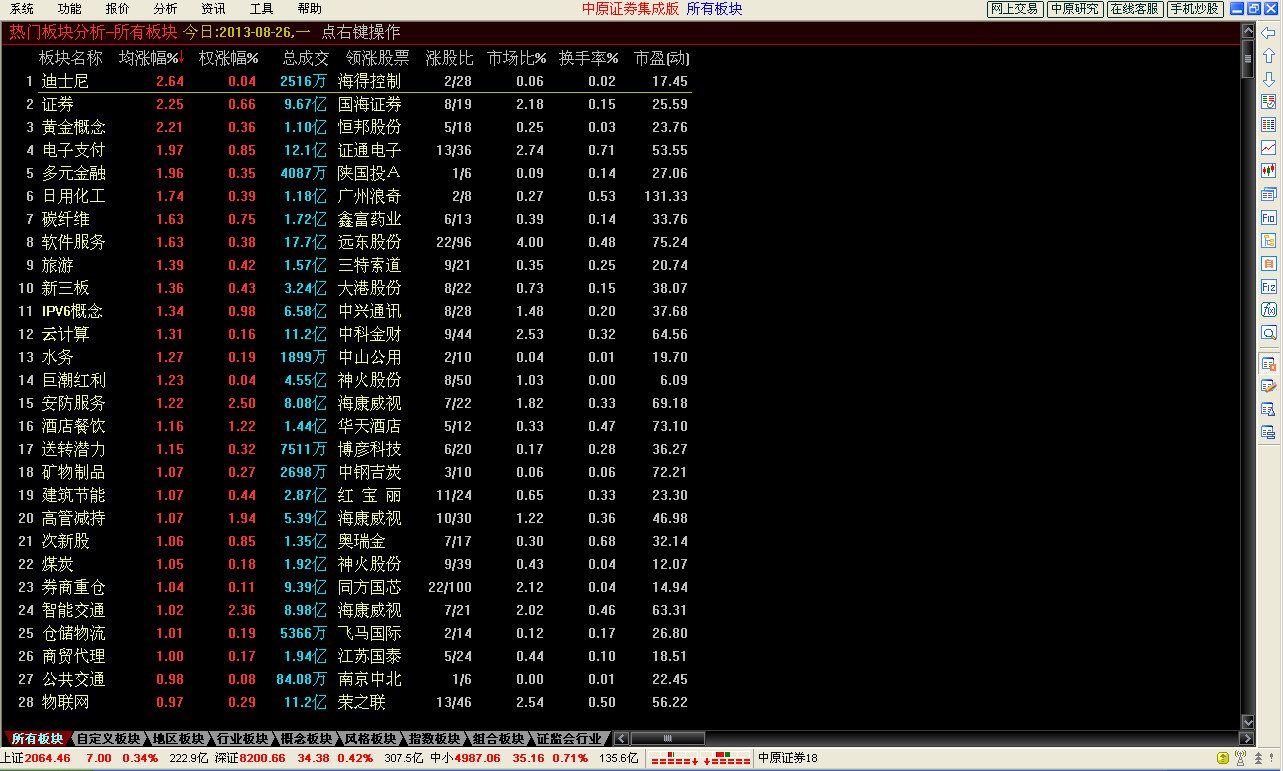Image resolution: width=1283 pixels, height=771 pixels.
Task: Click the double up arrow status icon
Action: [1258, 759]
